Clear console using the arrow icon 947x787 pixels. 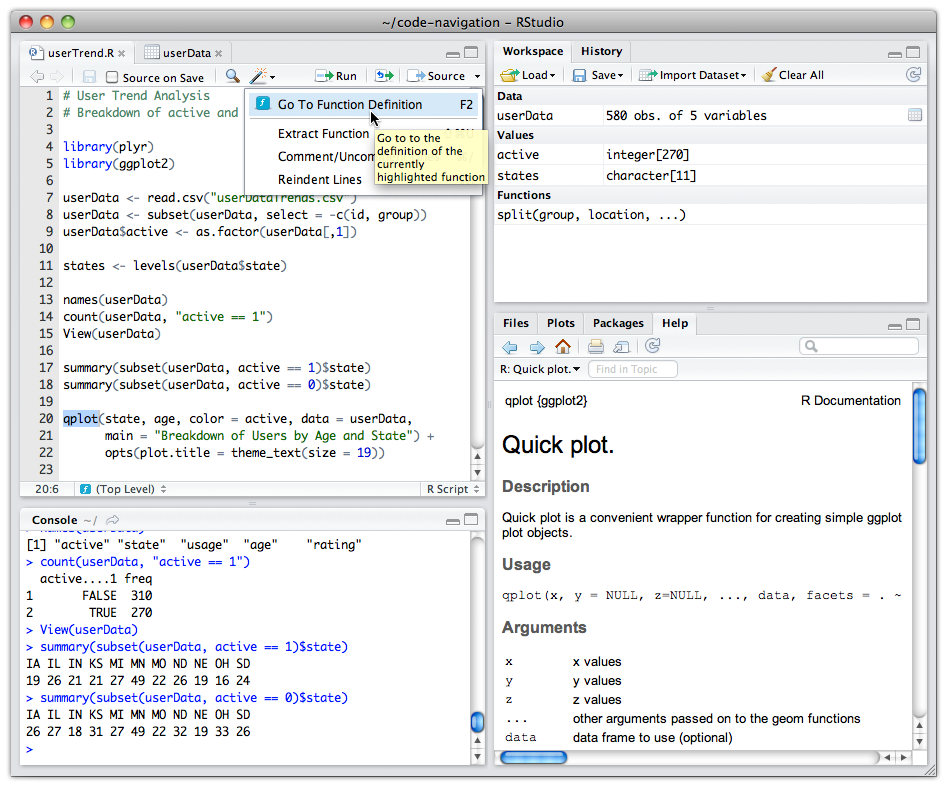pyautogui.click(x=113, y=520)
